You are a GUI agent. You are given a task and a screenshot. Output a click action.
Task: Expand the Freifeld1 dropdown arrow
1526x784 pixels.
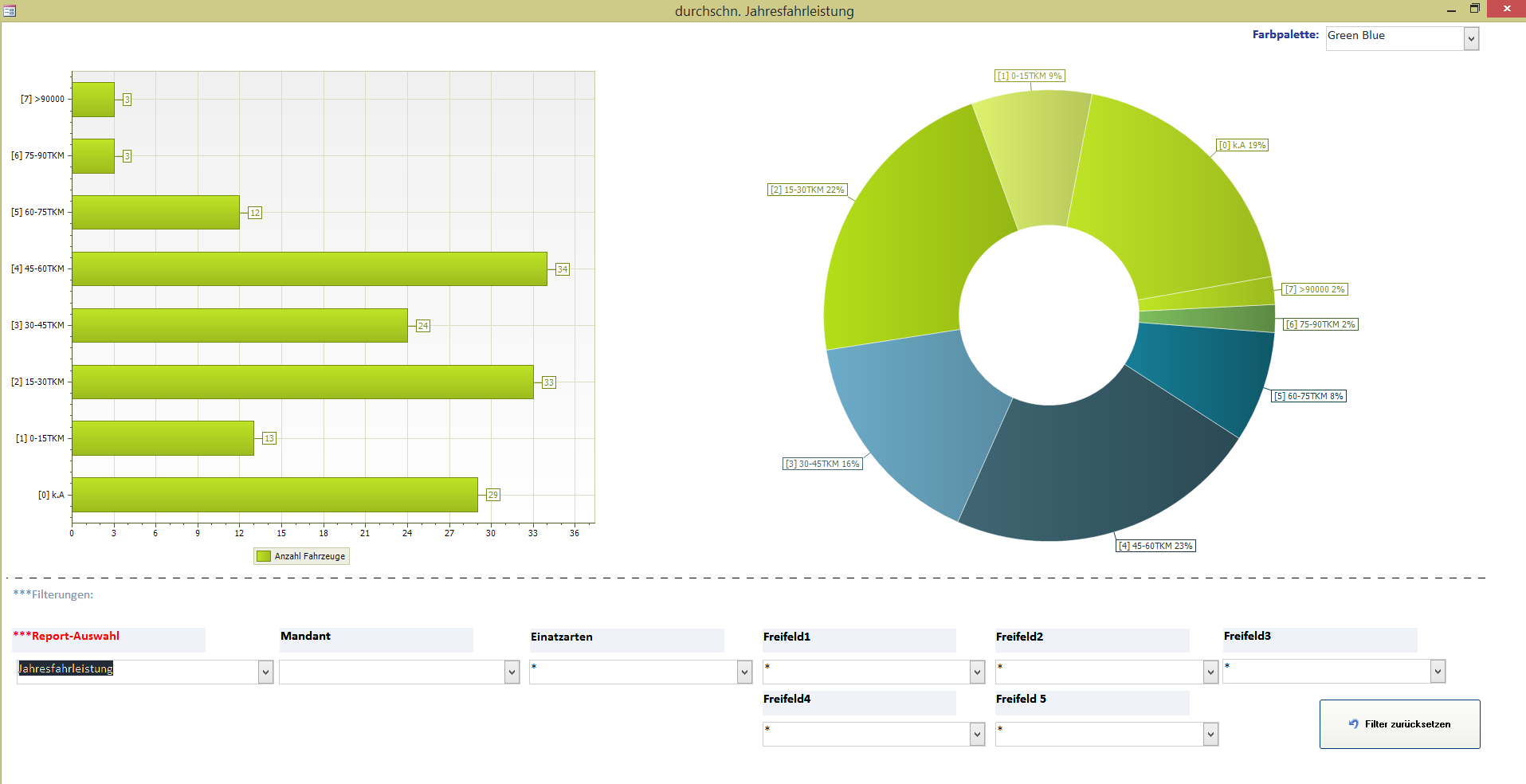977,672
